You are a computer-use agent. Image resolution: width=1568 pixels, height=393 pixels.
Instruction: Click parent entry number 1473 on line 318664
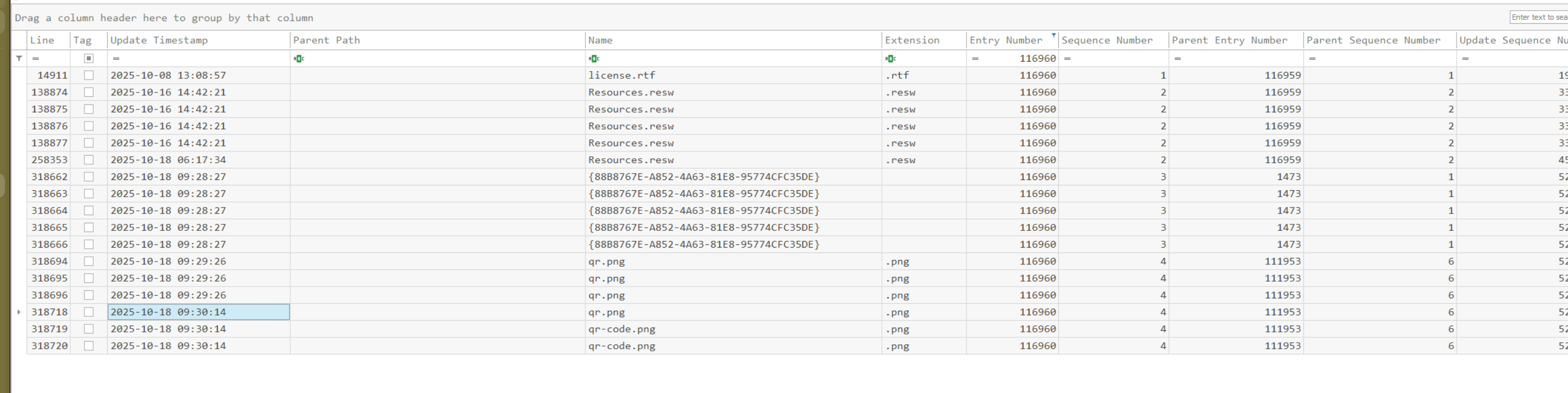coord(1236,210)
